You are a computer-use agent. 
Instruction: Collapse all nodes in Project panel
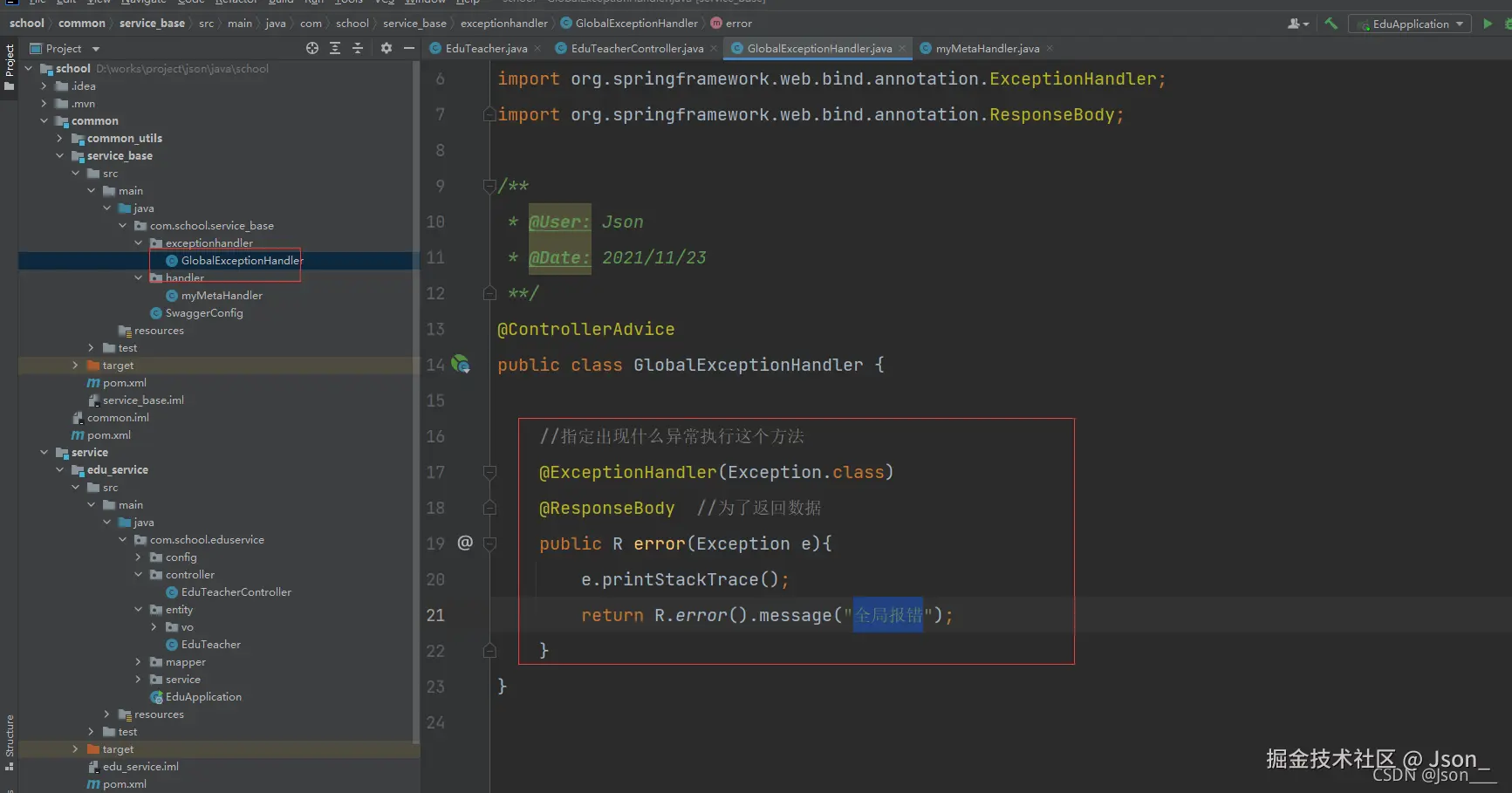(358, 49)
